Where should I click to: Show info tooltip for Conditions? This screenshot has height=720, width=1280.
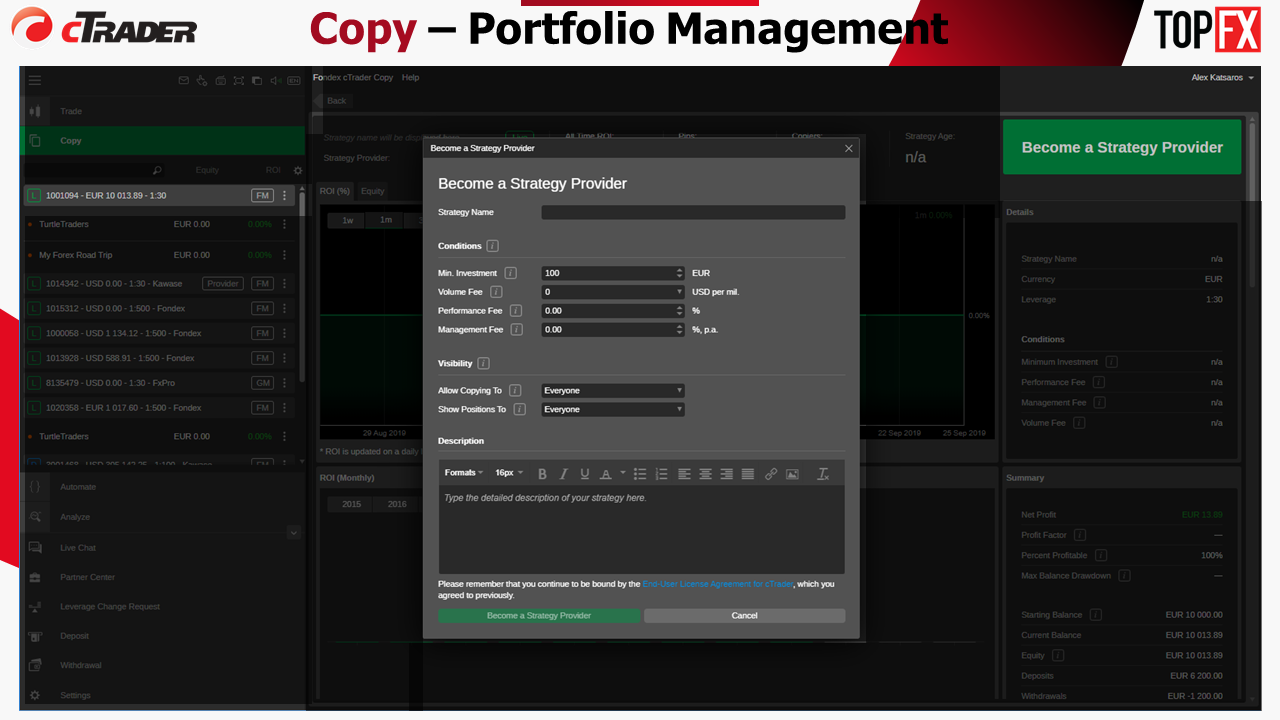click(x=492, y=246)
